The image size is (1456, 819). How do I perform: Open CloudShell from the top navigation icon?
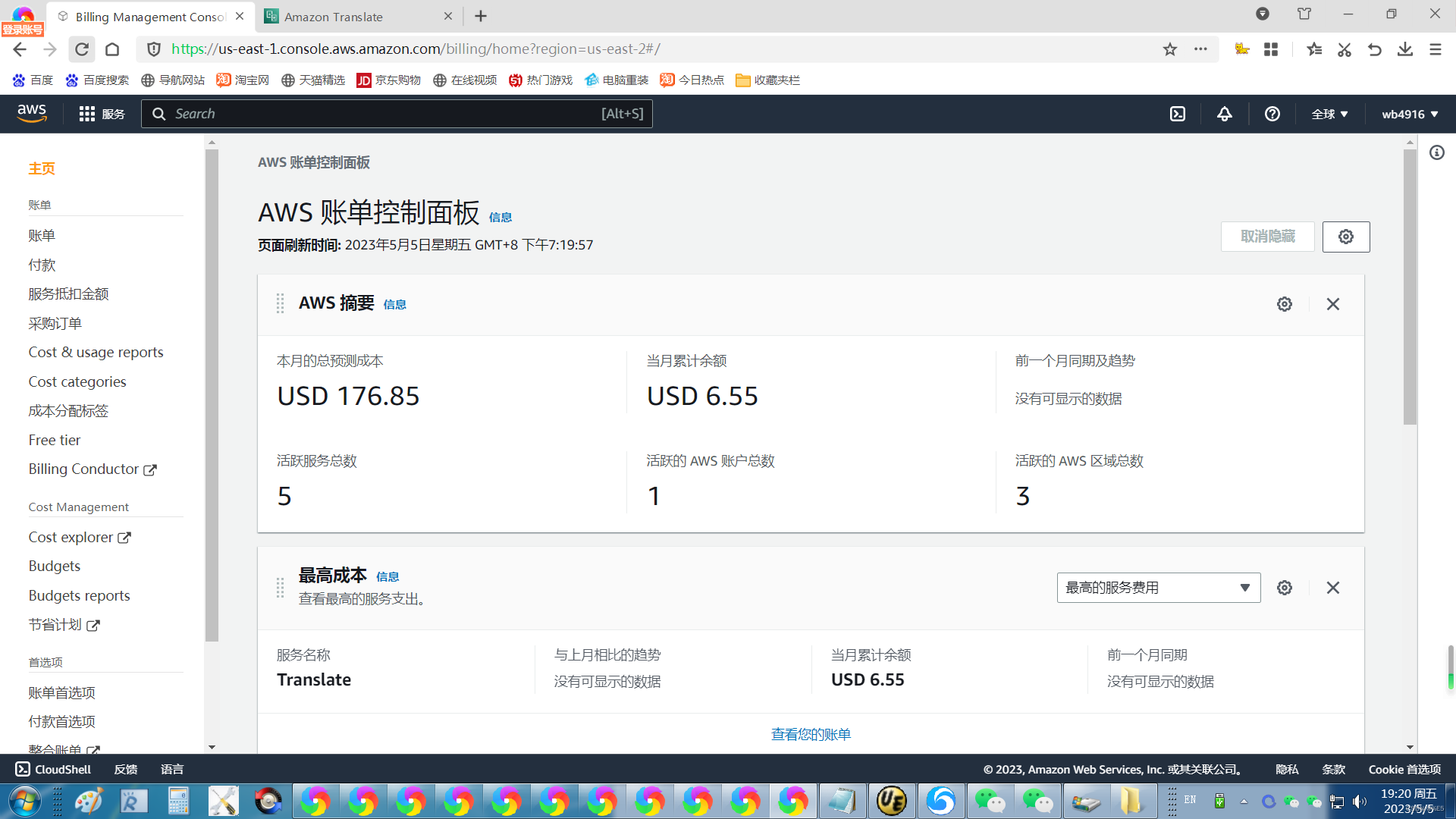click(x=1177, y=114)
